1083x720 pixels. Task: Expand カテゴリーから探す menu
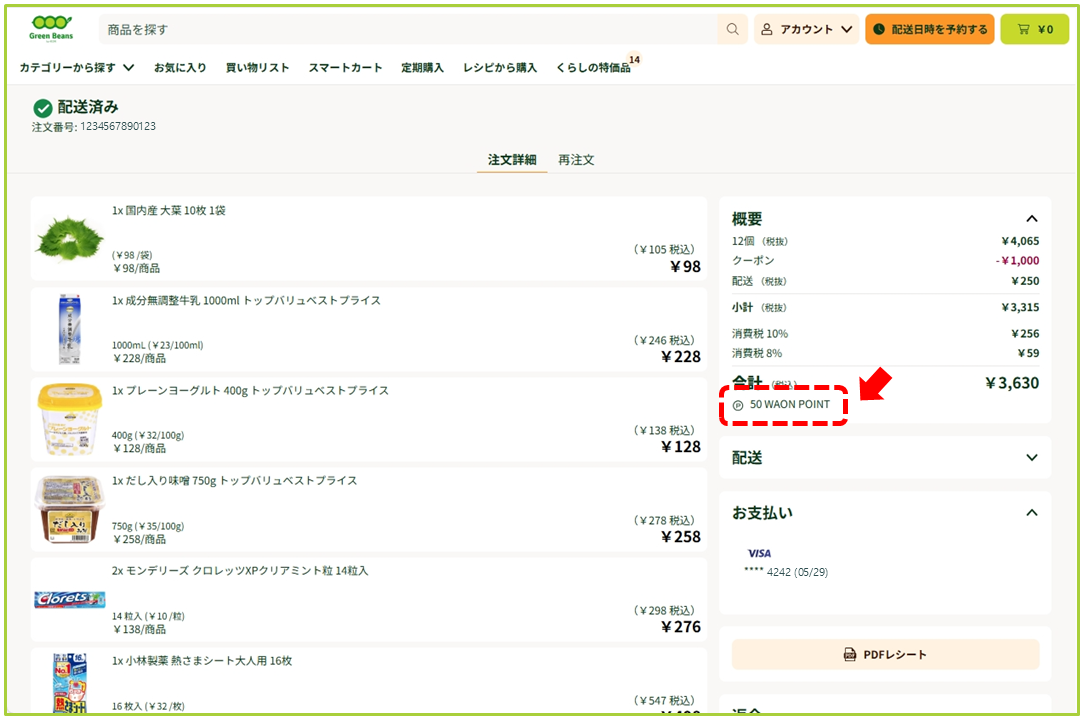coord(77,68)
